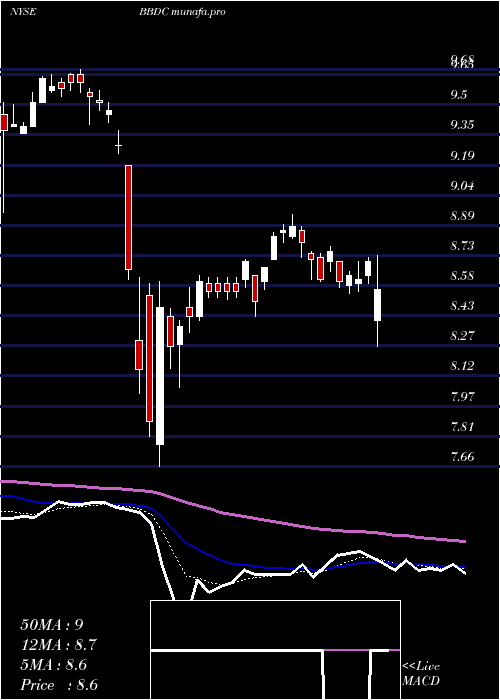Select the 7.97 price level label

(462, 396)
